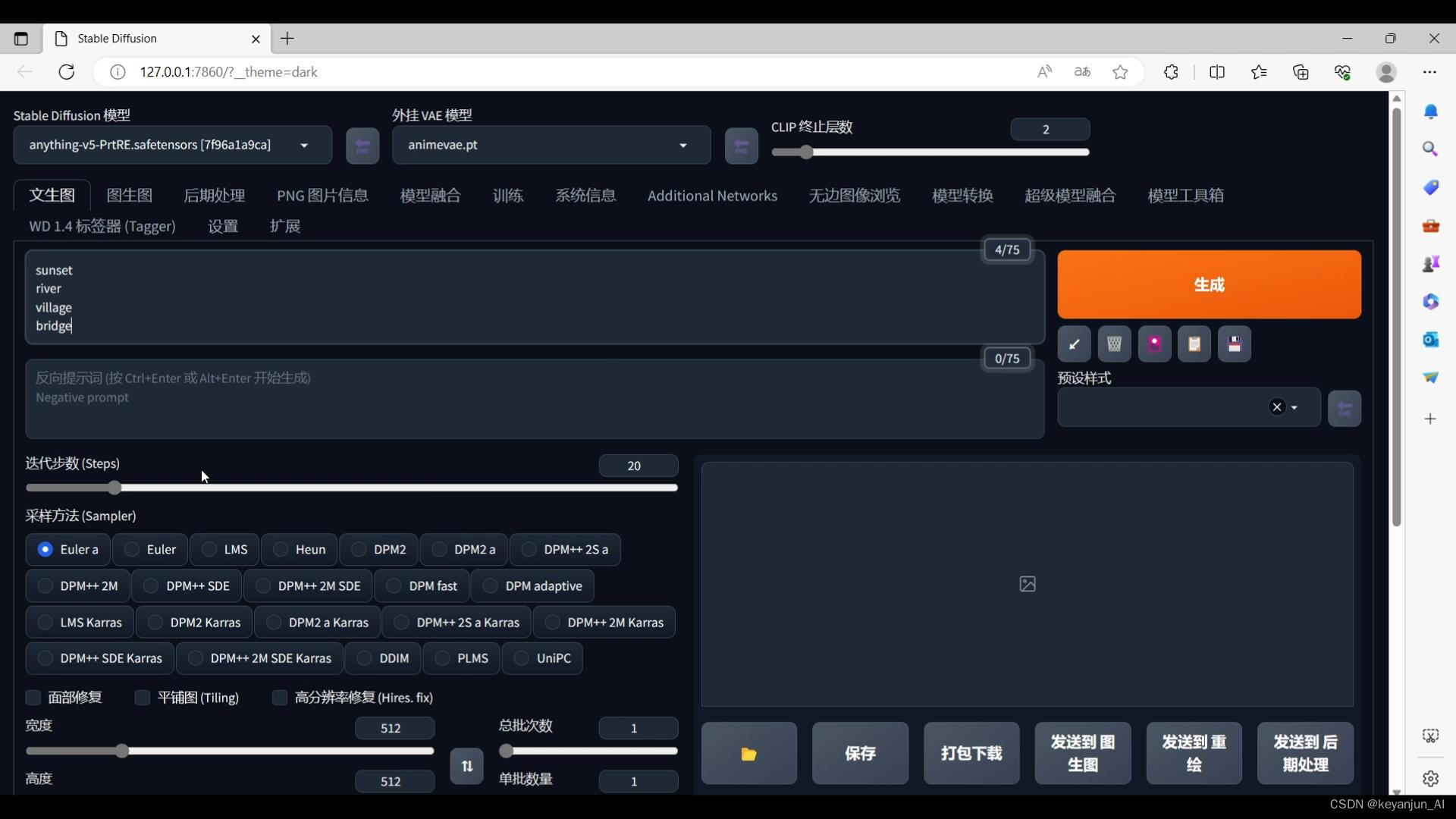Click the 发送到后期处理 button
This screenshot has height=819, width=1456.
1305,754
